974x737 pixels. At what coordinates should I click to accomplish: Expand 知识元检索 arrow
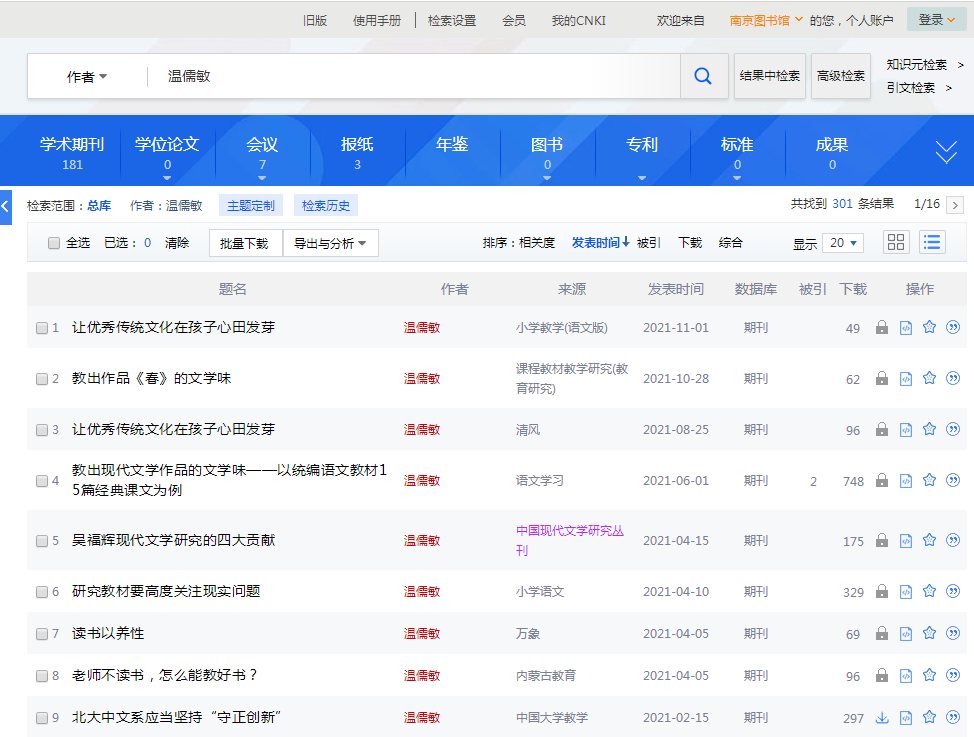click(x=960, y=65)
